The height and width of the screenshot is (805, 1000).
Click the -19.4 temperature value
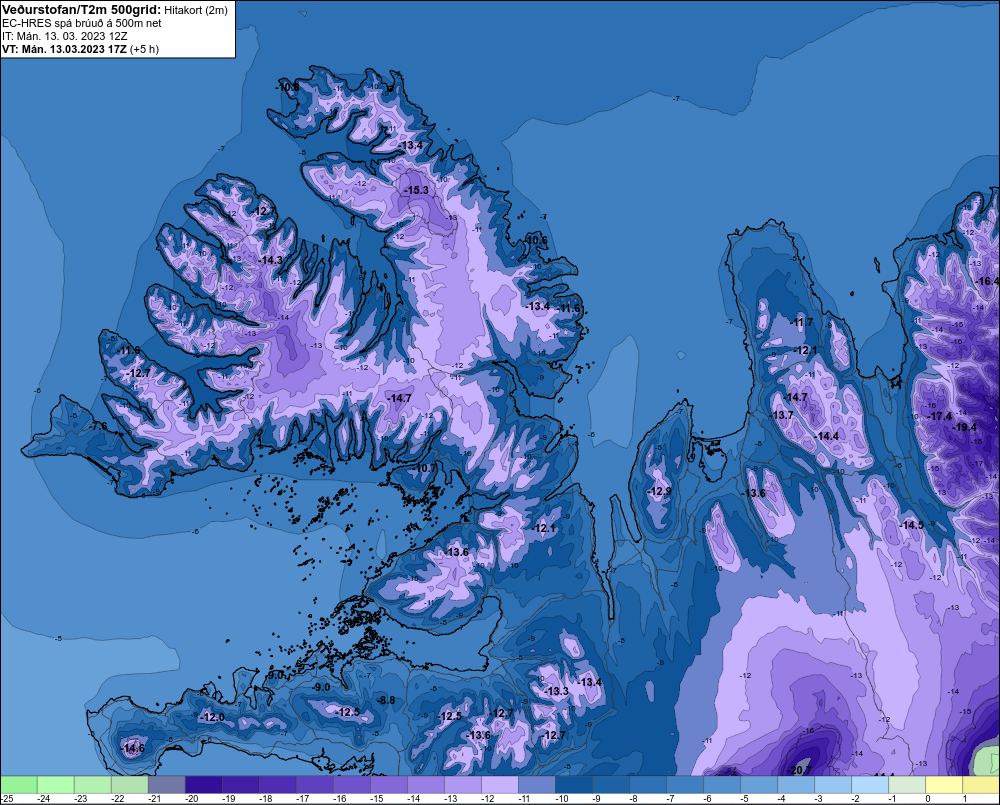(964, 427)
